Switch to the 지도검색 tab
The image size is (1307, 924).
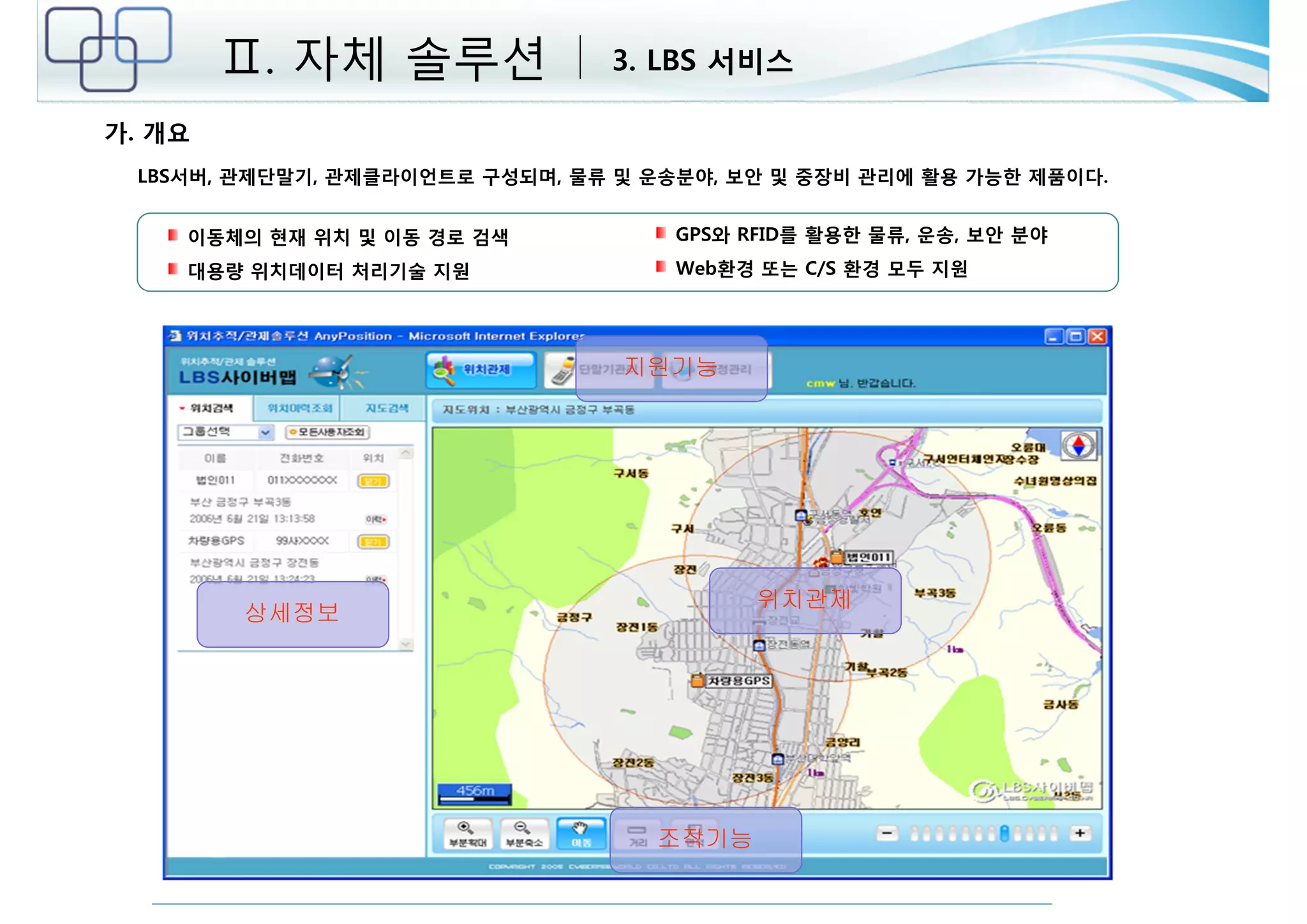click(x=386, y=408)
